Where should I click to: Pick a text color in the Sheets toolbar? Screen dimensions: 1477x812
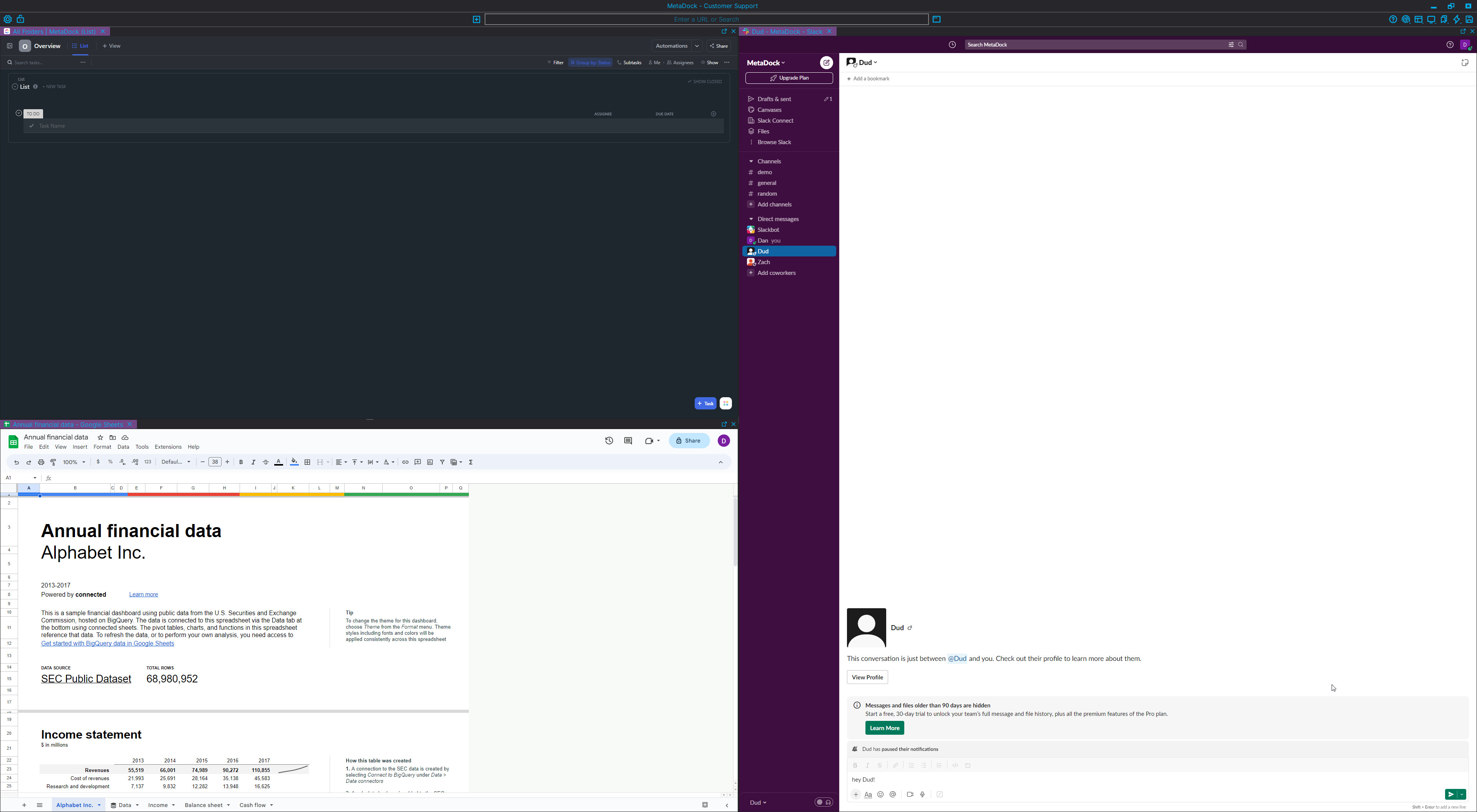[x=278, y=462]
